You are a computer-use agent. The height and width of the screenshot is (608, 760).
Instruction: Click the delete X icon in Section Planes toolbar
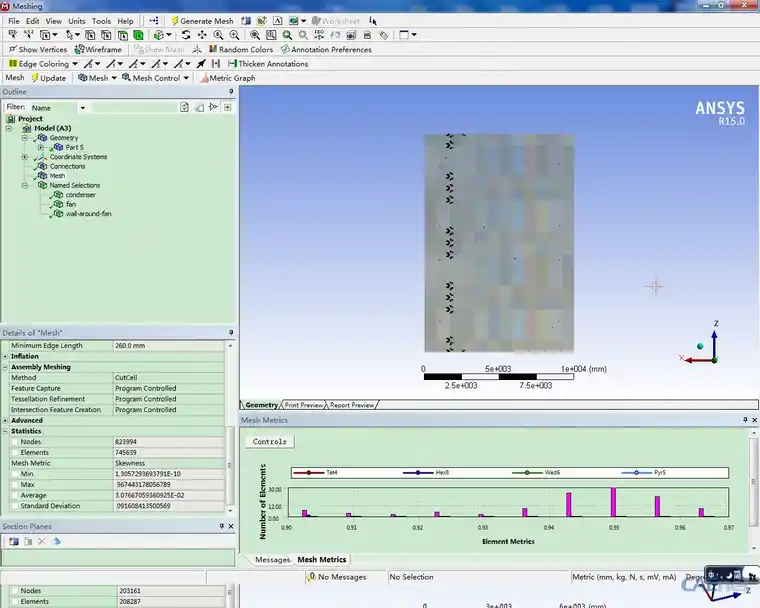point(42,542)
